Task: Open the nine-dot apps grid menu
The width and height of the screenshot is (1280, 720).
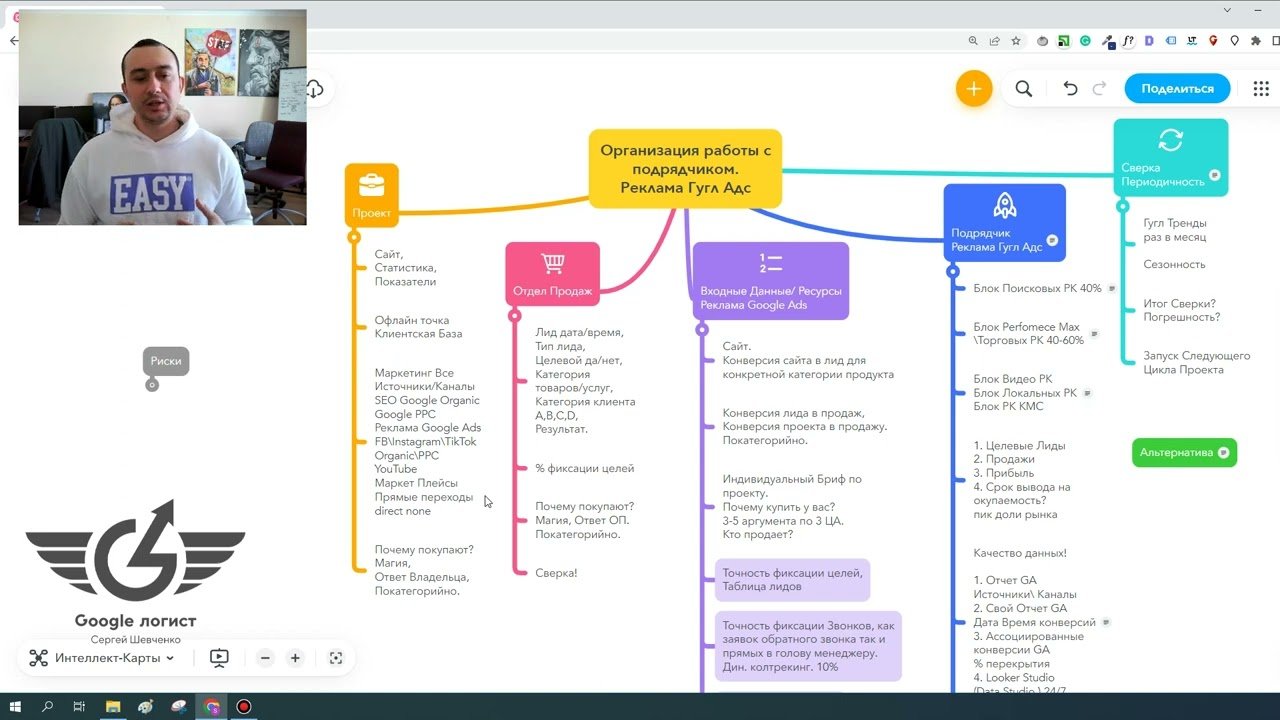Action: tap(1260, 89)
